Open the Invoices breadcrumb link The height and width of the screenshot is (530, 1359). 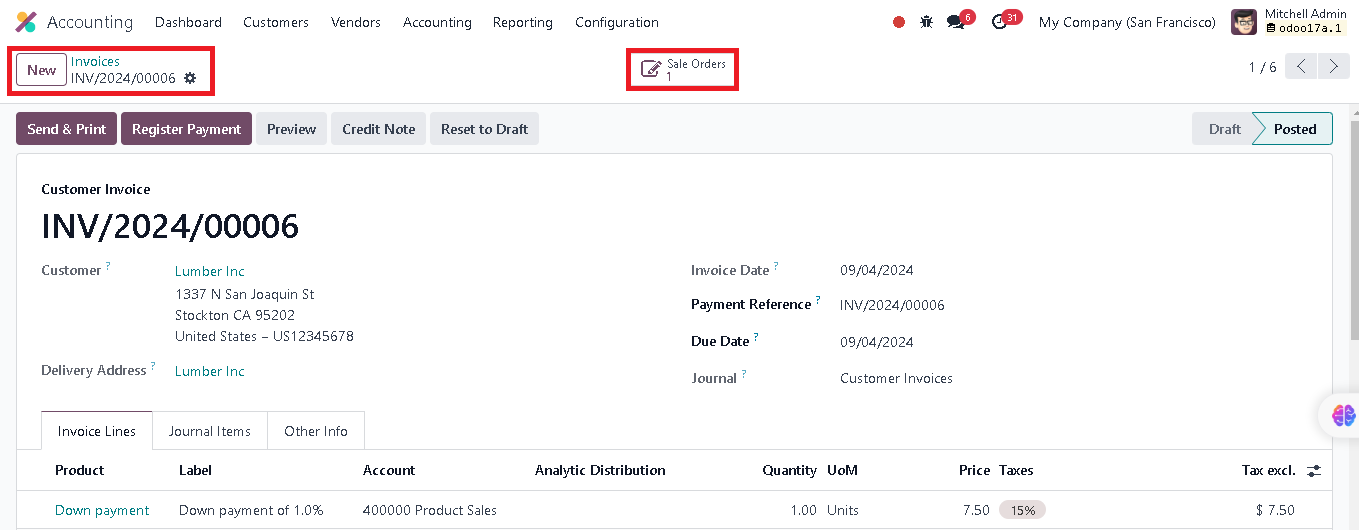[x=95, y=61]
